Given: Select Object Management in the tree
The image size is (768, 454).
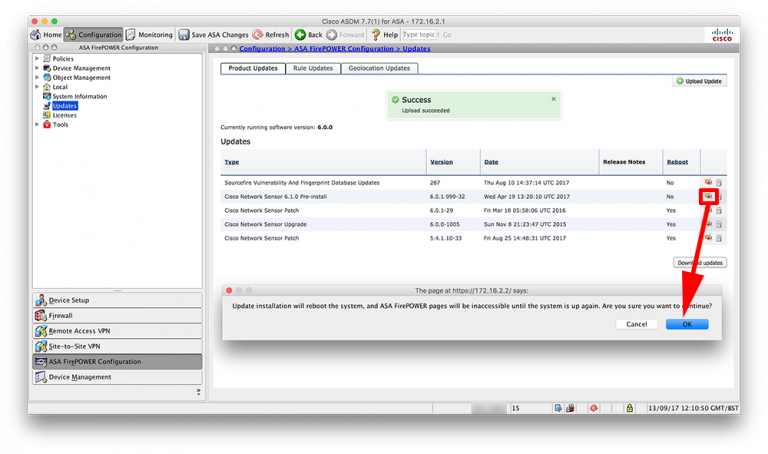Looking at the screenshot, I should [81, 77].
